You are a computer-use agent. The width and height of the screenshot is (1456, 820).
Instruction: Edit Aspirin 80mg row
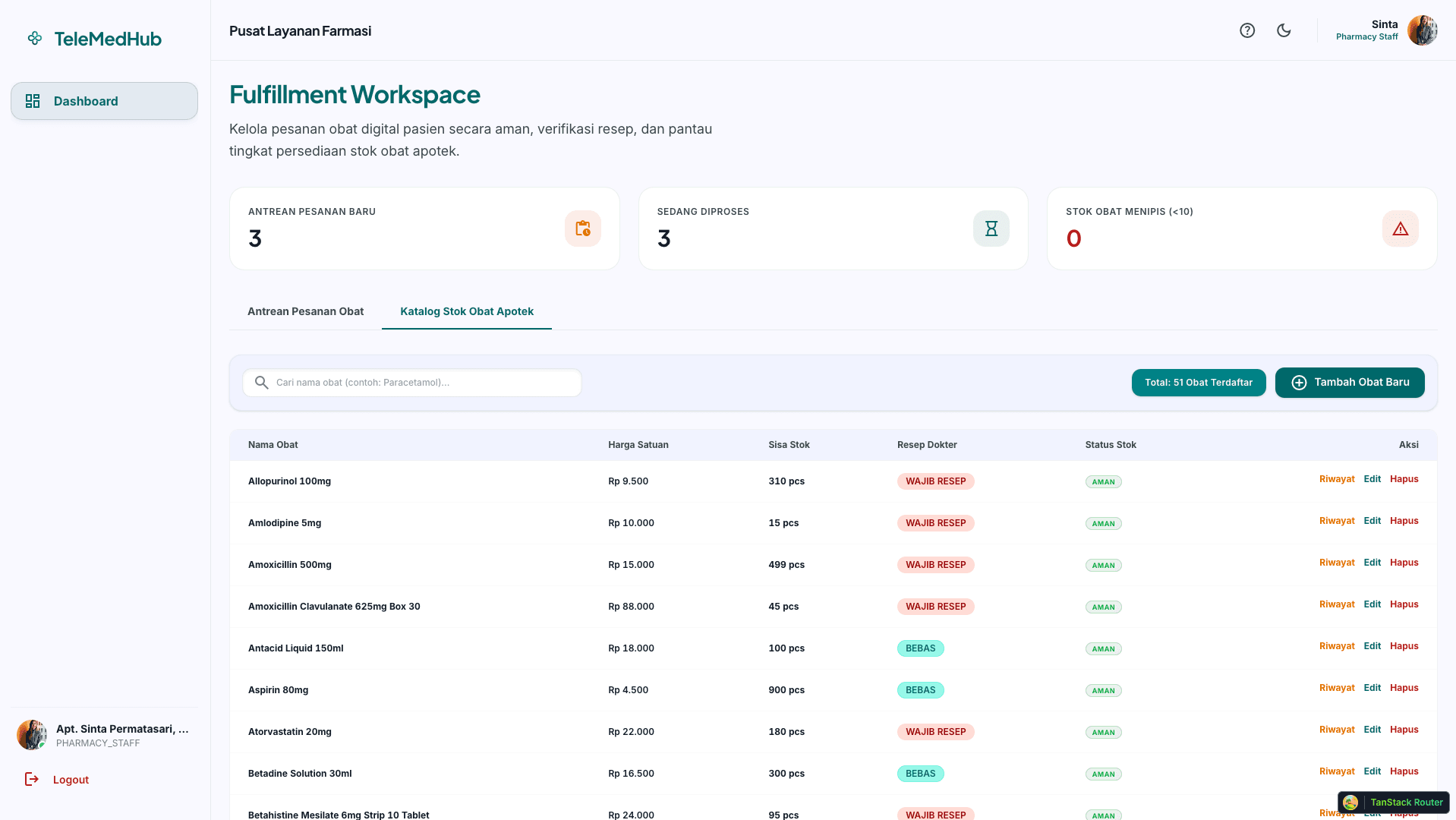1372,688
